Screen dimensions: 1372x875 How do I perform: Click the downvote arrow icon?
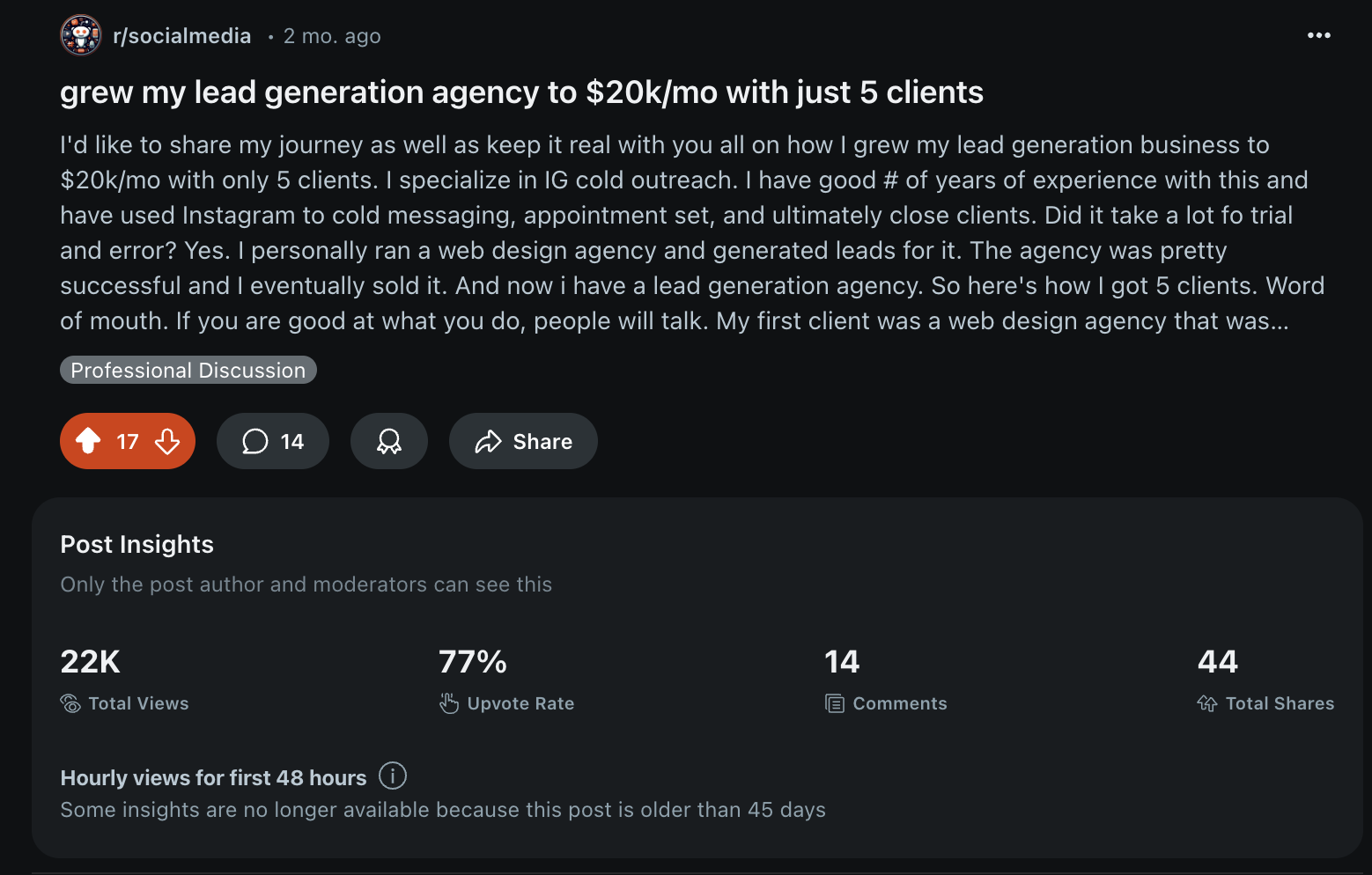click(167, 440)
